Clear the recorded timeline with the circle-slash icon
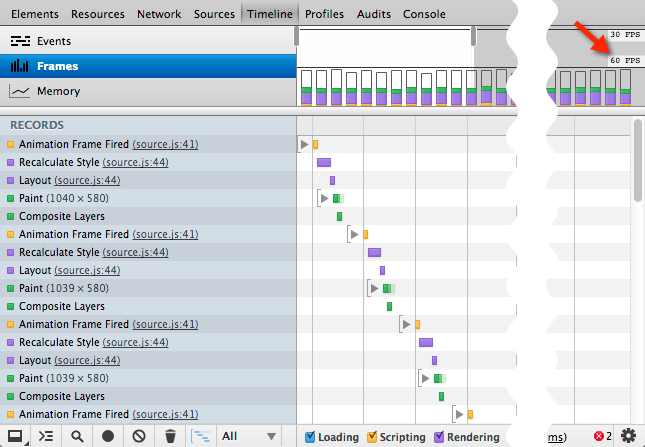The height and width of the screenshot is (447, 645). click(x=139, y=436)
